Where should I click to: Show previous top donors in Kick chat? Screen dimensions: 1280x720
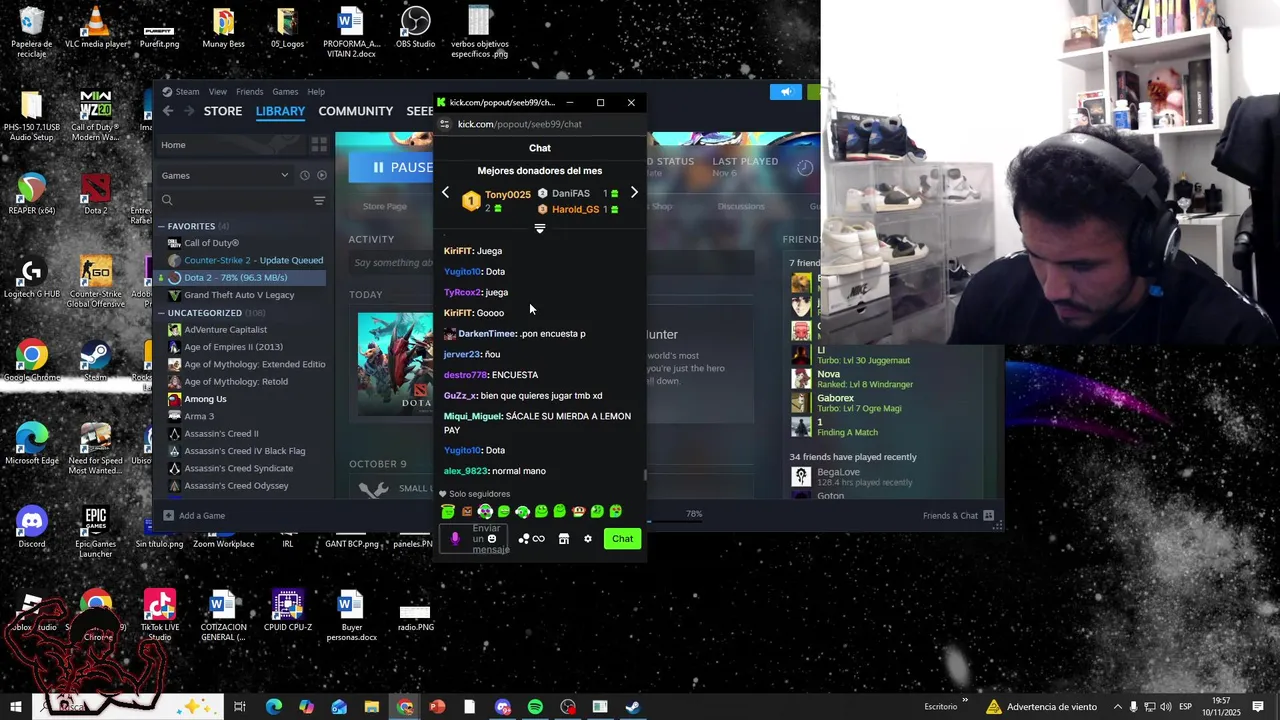(446, 192)
